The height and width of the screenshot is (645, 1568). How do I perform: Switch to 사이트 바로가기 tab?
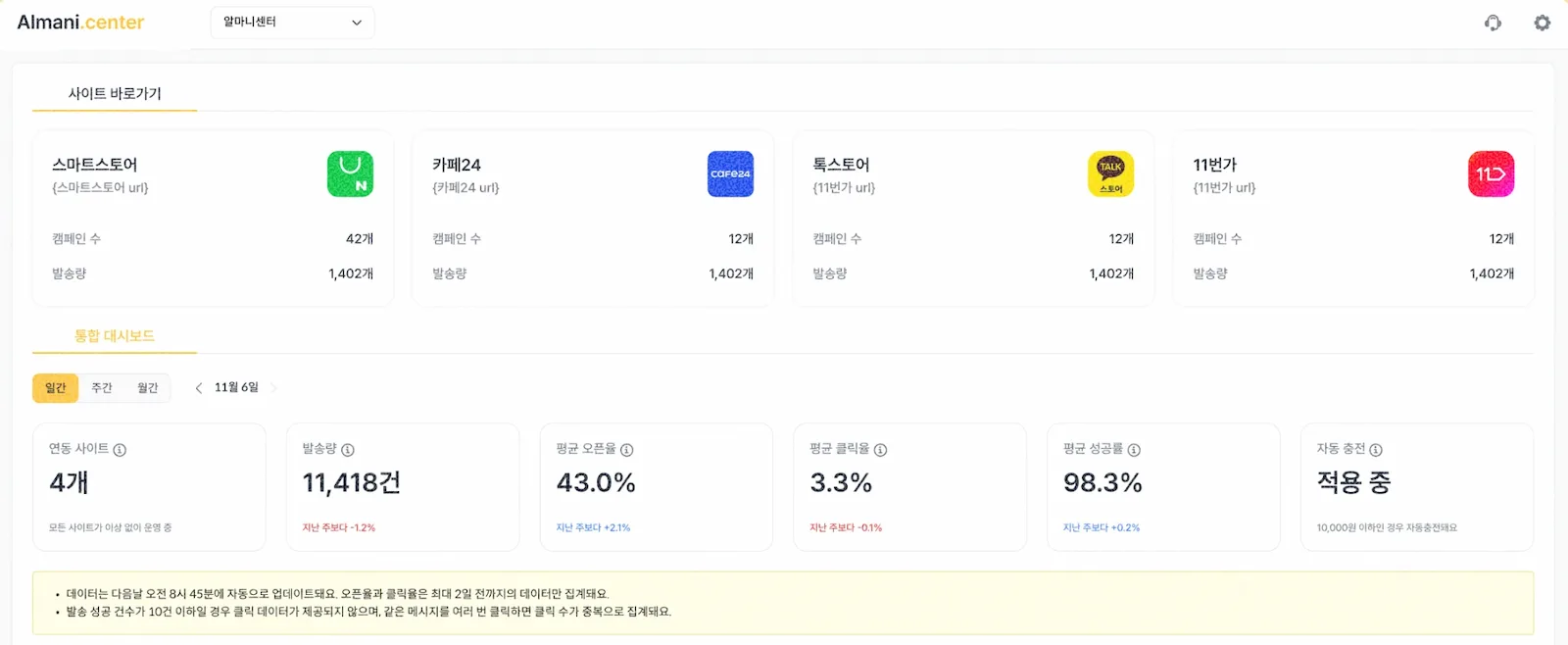tap(115, 94)
